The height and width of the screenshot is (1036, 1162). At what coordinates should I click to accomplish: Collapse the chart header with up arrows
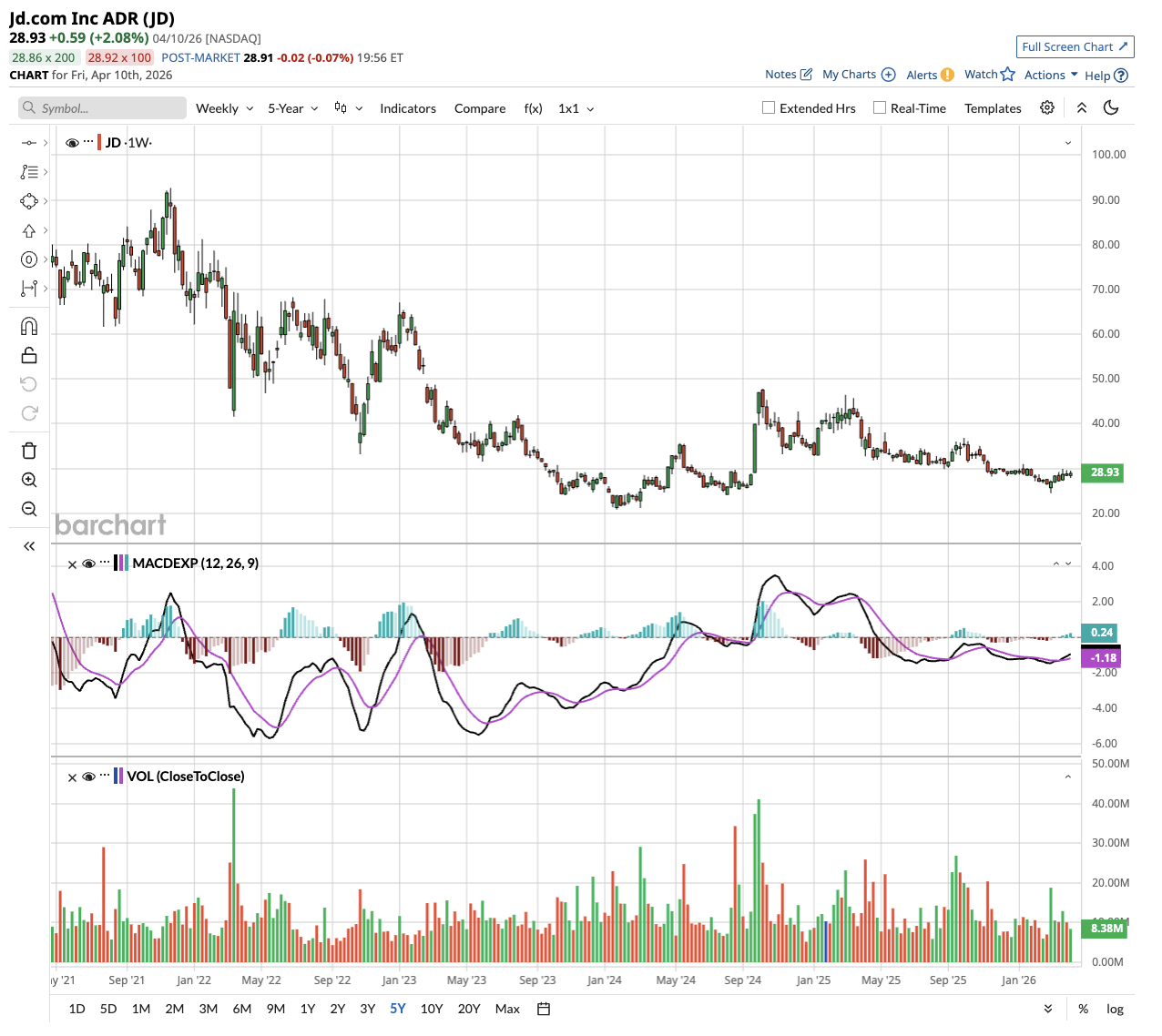click(x=1082, y=107)
